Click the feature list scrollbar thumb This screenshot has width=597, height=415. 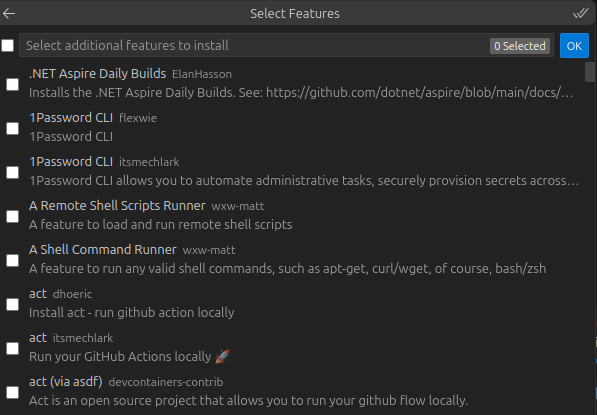tap(590, 72)
